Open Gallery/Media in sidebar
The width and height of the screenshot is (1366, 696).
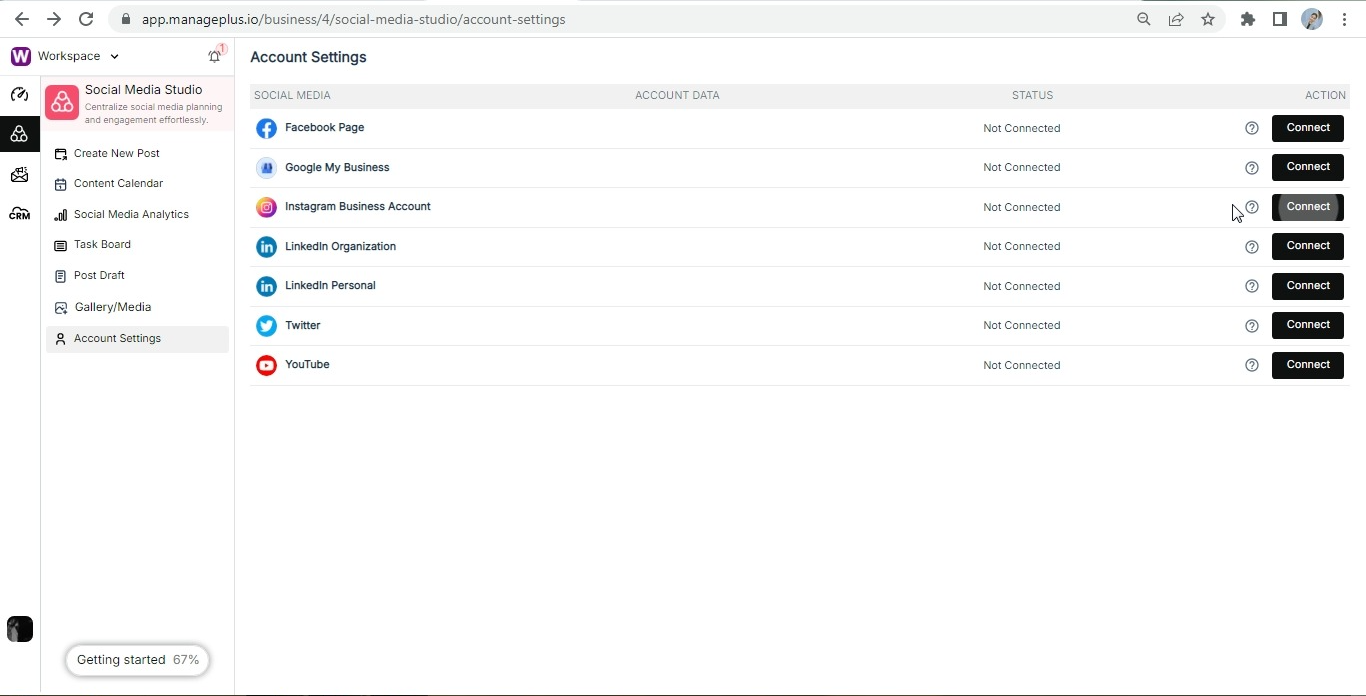(x=137, y=307)
